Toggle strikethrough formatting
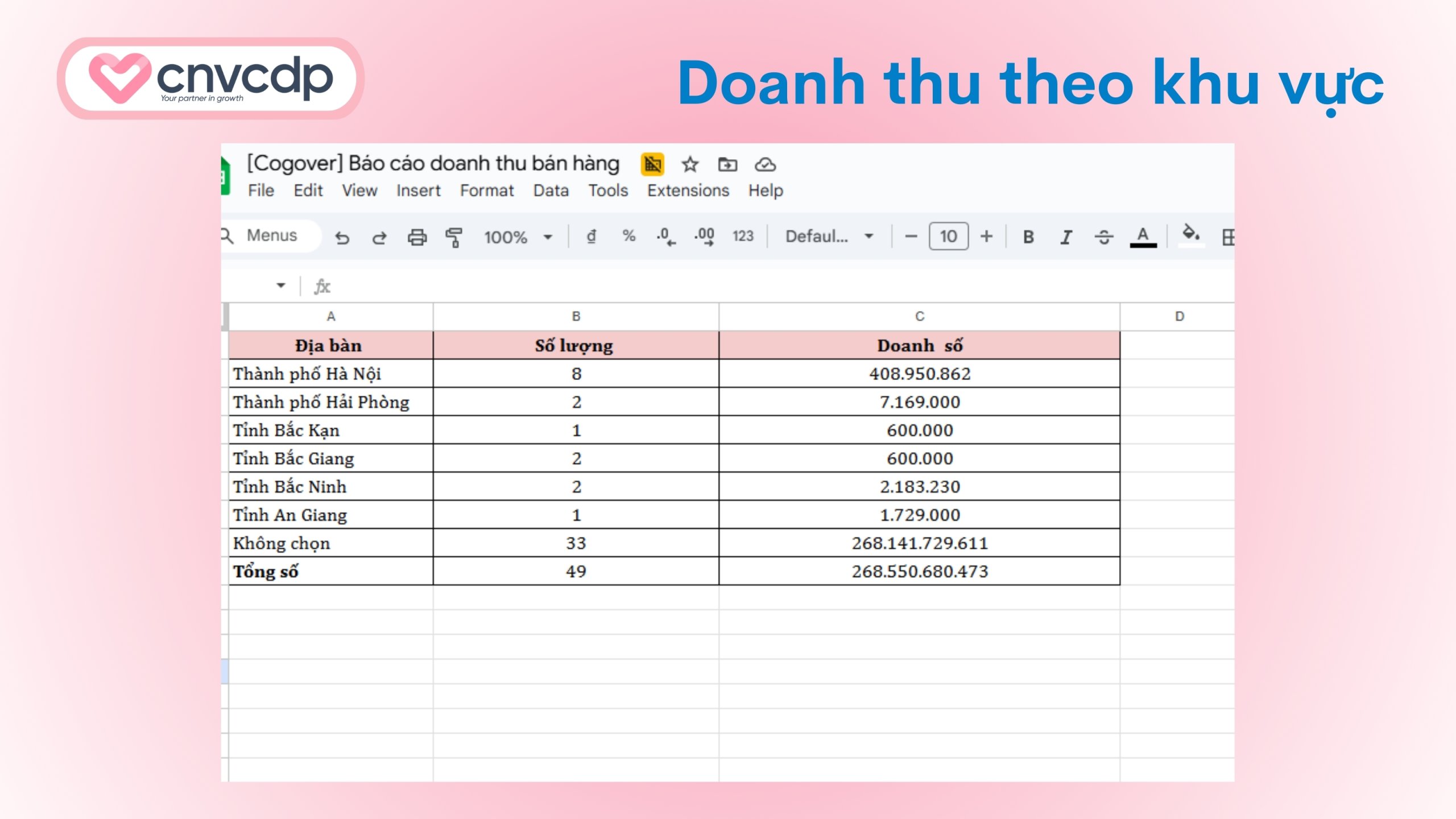Image resolution: width=1456 pixels, height=819 pixels. coord(1103,237)
